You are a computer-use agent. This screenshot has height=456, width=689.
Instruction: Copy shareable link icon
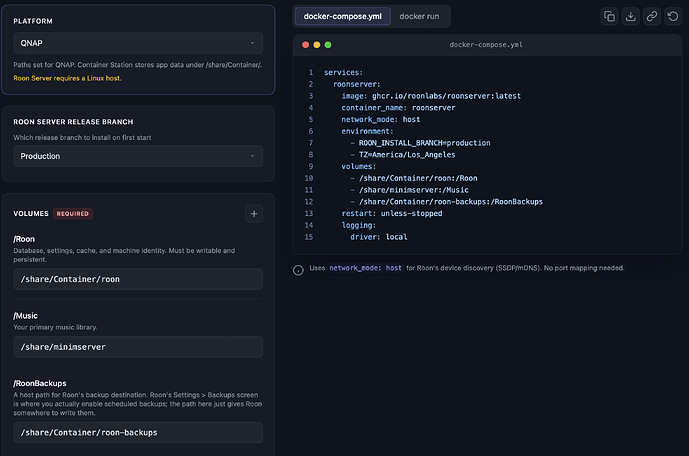click(x=652, y=16)
